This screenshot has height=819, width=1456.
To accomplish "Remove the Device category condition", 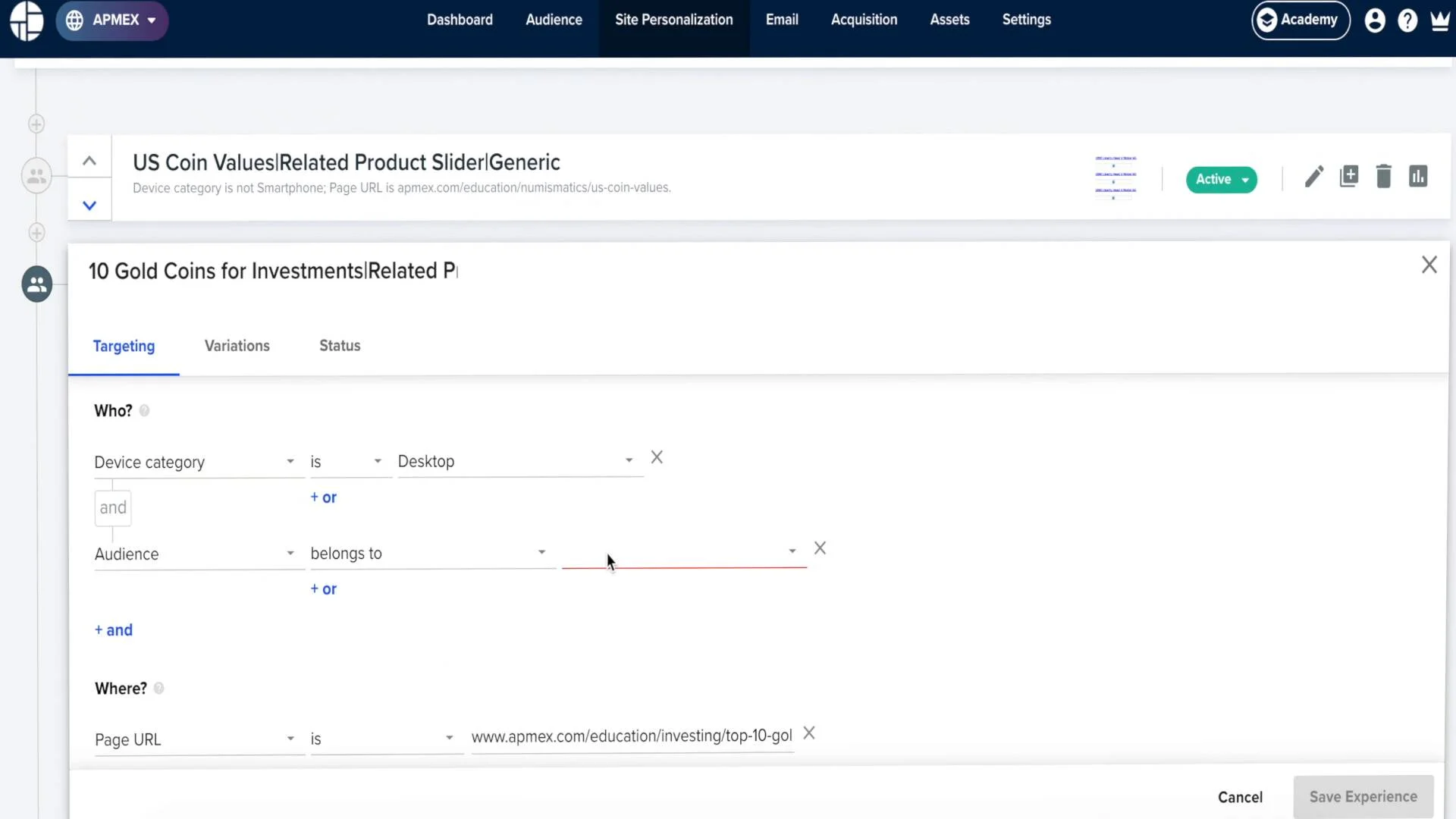I will [656, 457].
